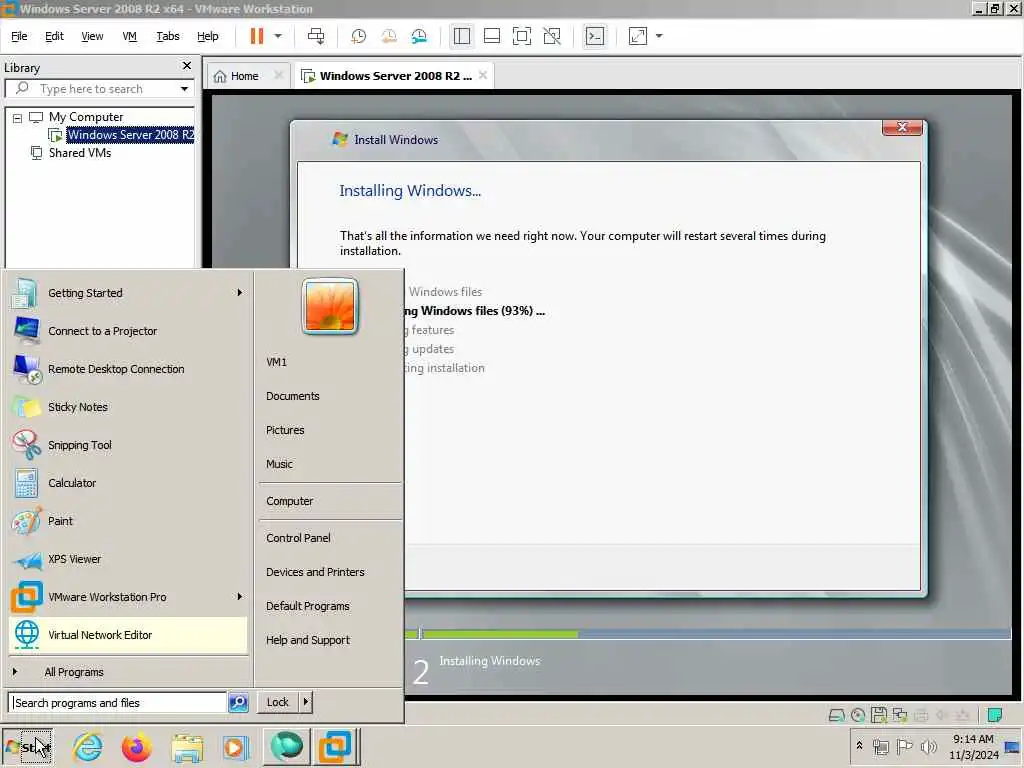The image size is (1024, 768).
Task: Select Windows Server 2008 R2 in library tree
Action: pos(131,135)
